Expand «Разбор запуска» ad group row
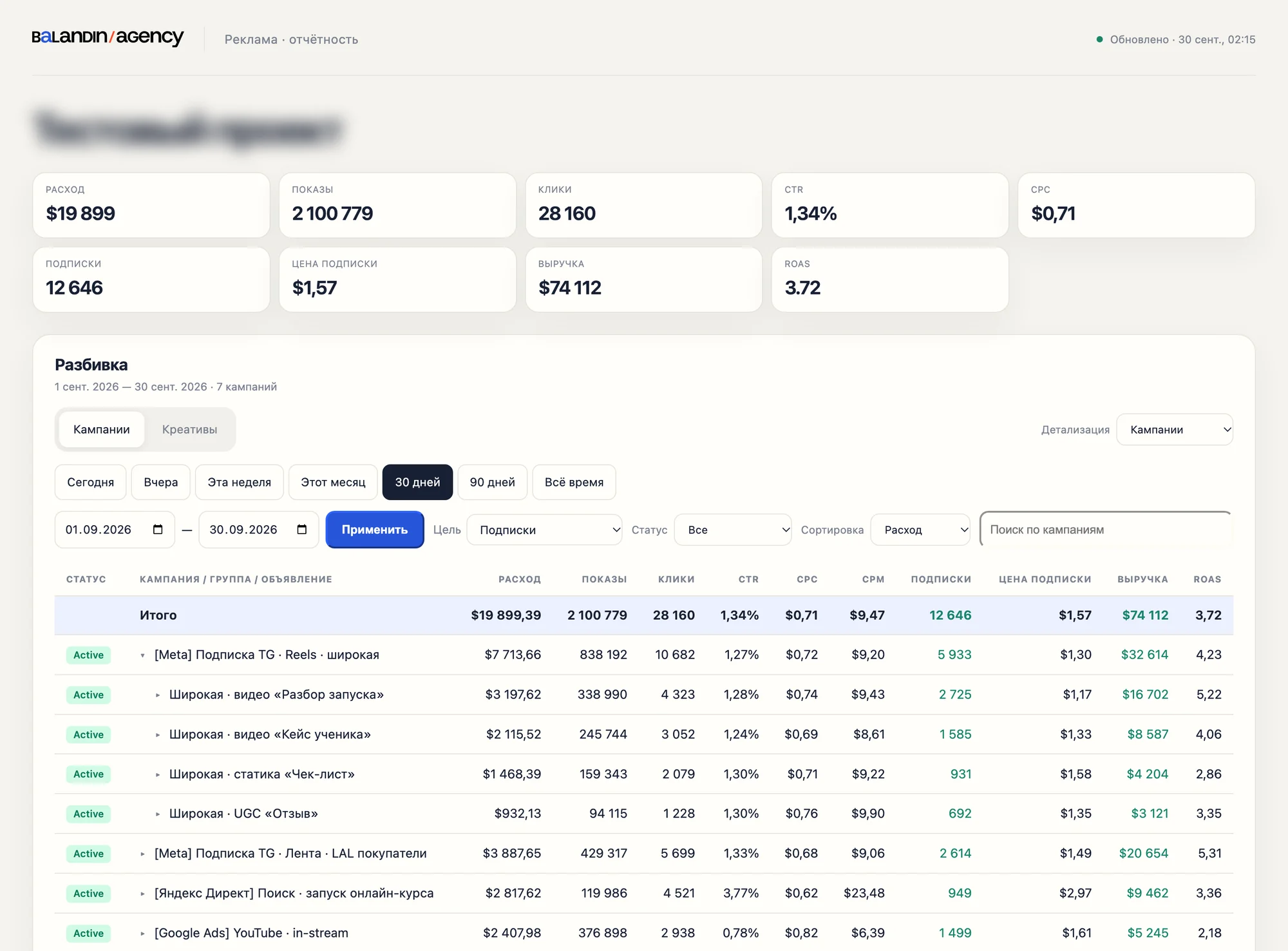This screenshot has height=951, width=1288. 158,695
